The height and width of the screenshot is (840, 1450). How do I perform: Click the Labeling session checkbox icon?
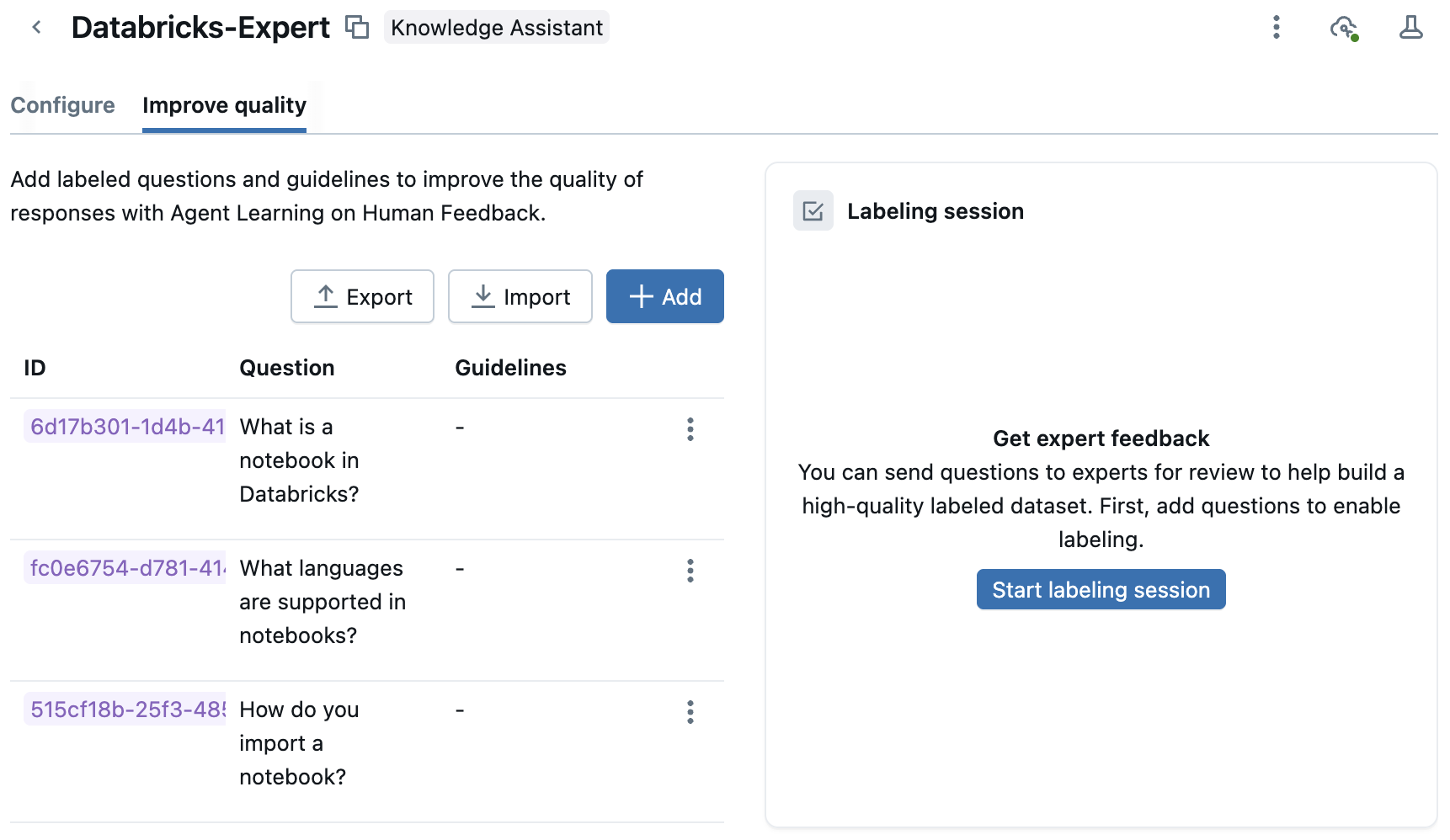[813, 211]
